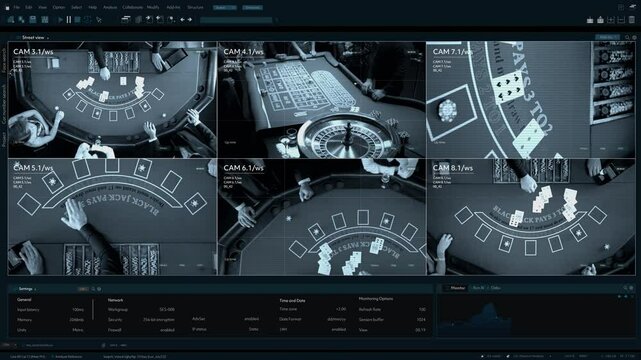641x360 pixels.
Task: Select the CAM 4.1/ws roulette feed
Action: pos(322,99)
